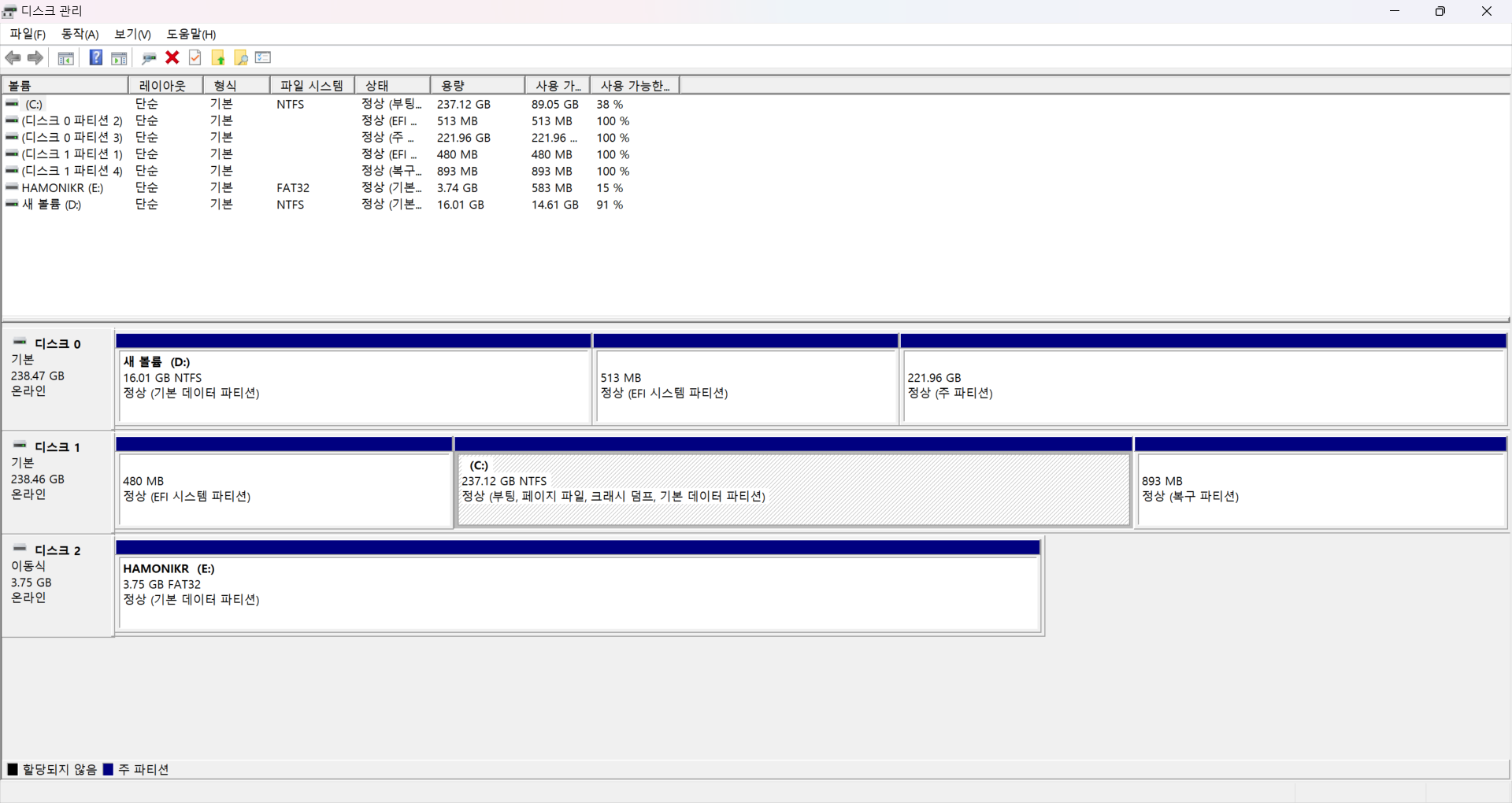Click the red X delete icon
The image size is (1512, 803).
(172, 57)
